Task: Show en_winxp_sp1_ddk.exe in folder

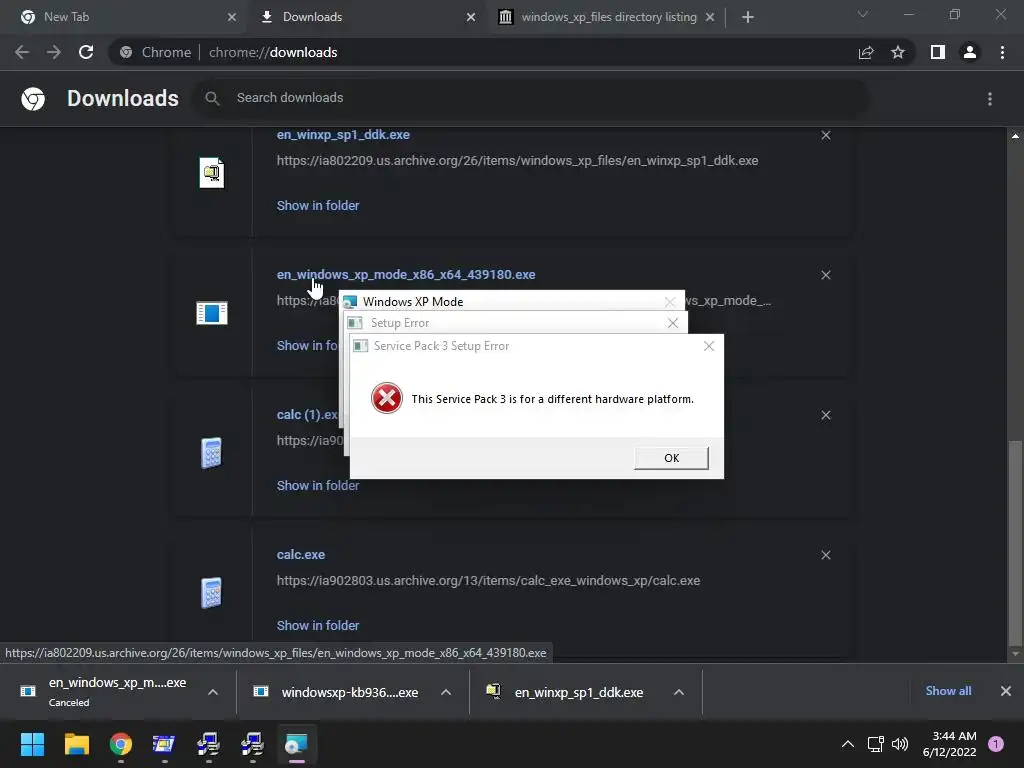Action: point(317,205)
